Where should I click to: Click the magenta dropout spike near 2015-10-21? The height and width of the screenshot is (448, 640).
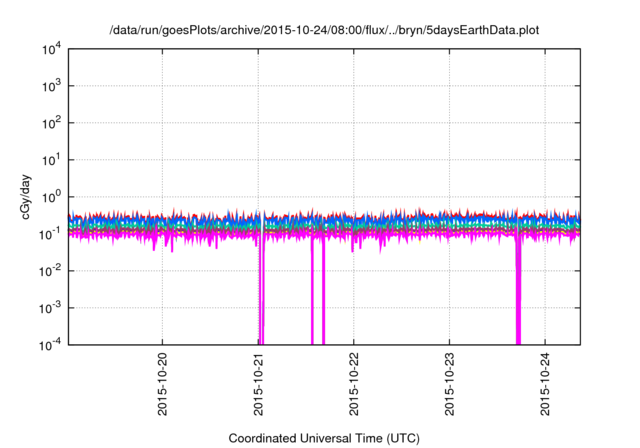pos(262,292)
